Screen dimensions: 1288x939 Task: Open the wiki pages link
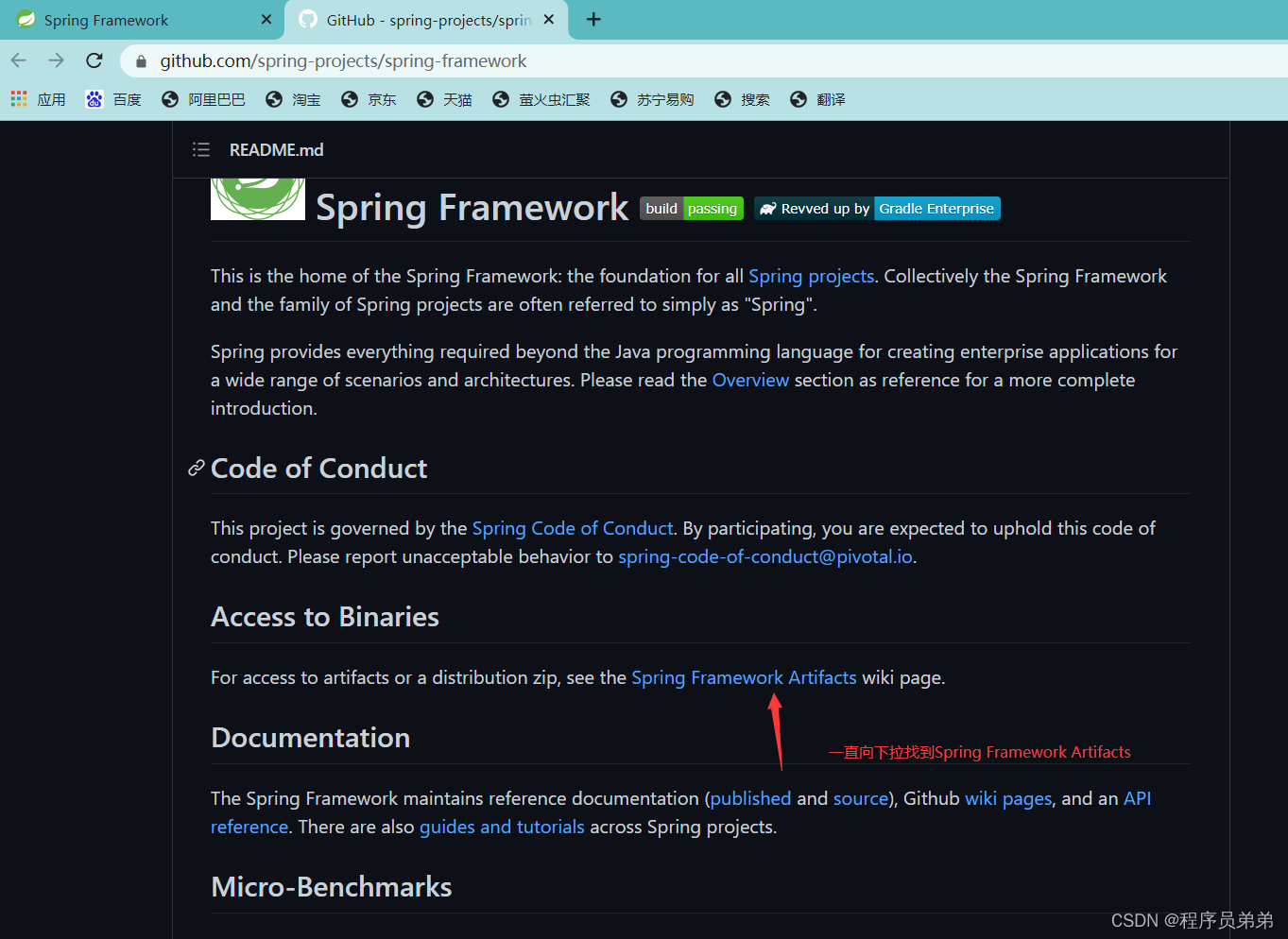(x=1008, y=798)
